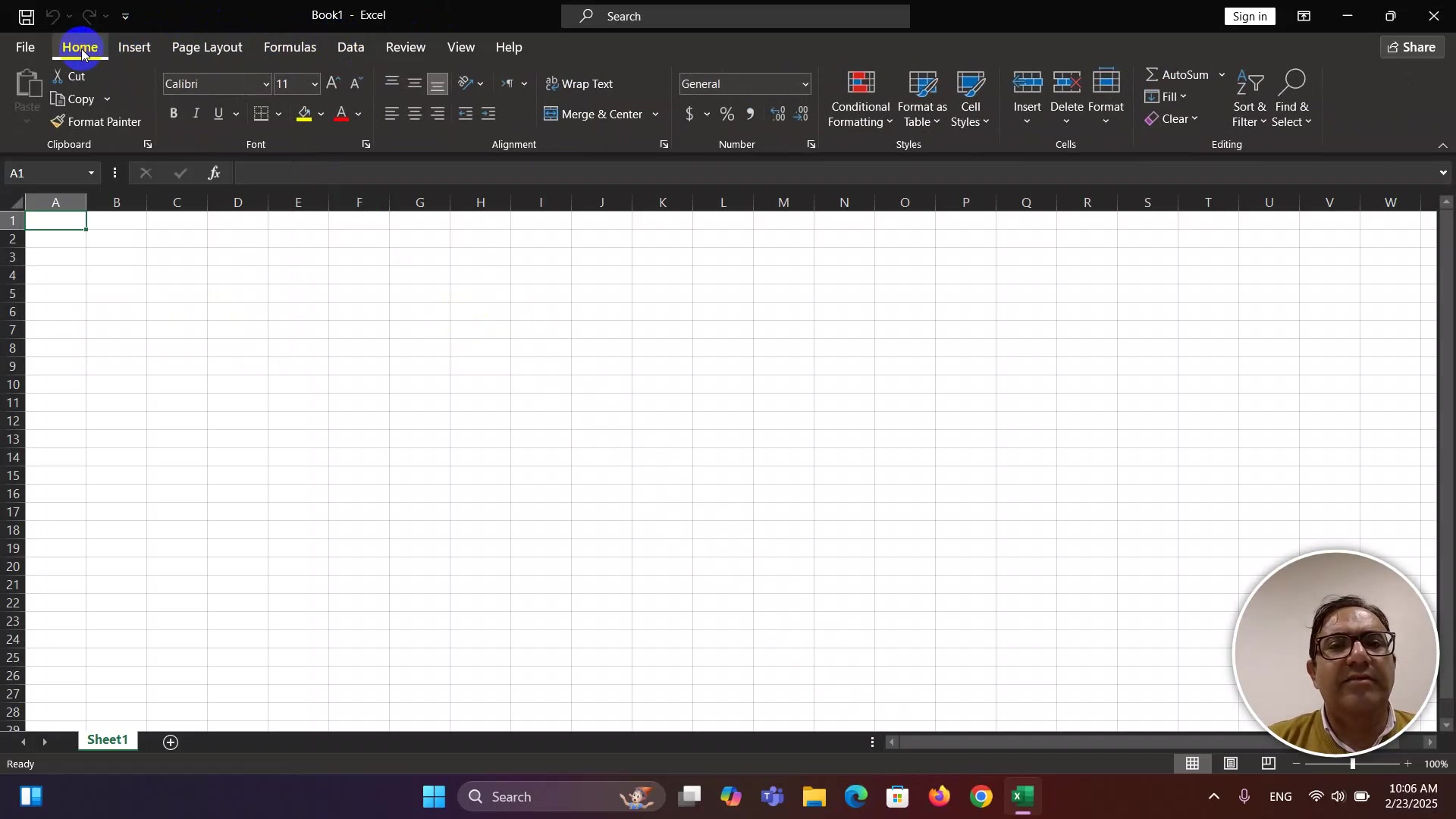
Task: Open the Calibri font name dropdown
Action: (265, 84)
